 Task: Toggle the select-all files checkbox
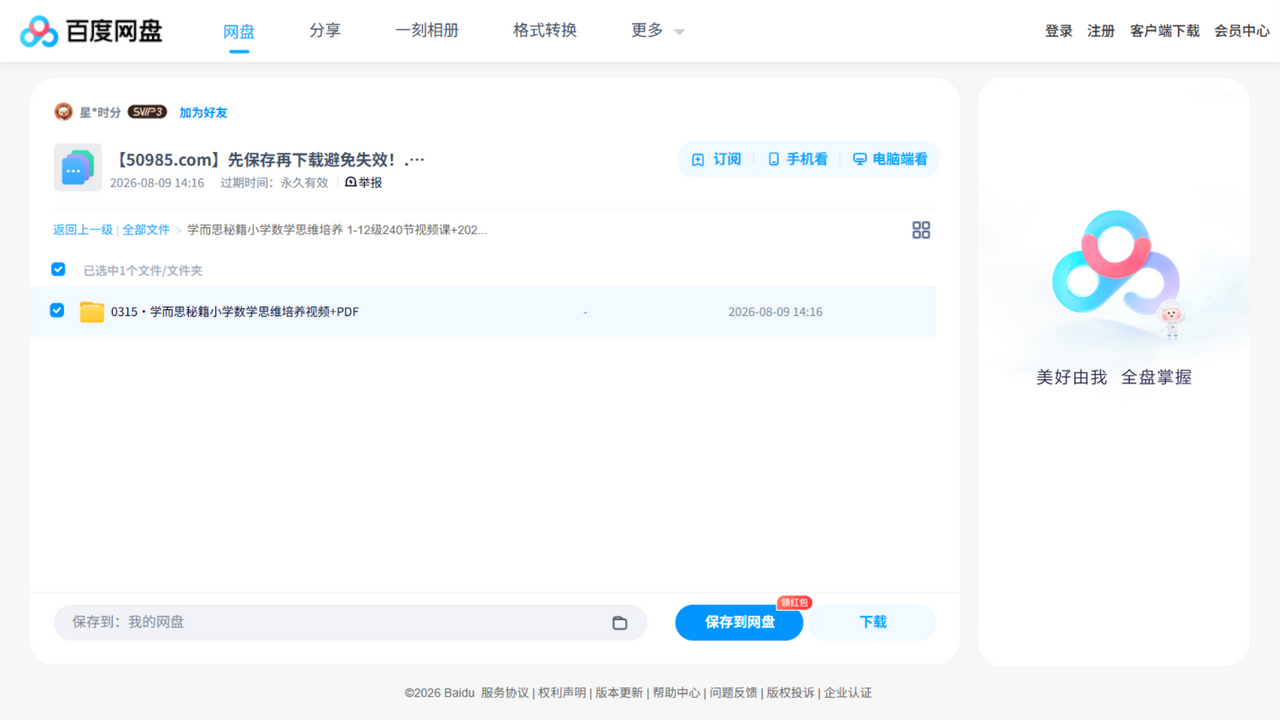pyautogui.click(x=58, y=270)
